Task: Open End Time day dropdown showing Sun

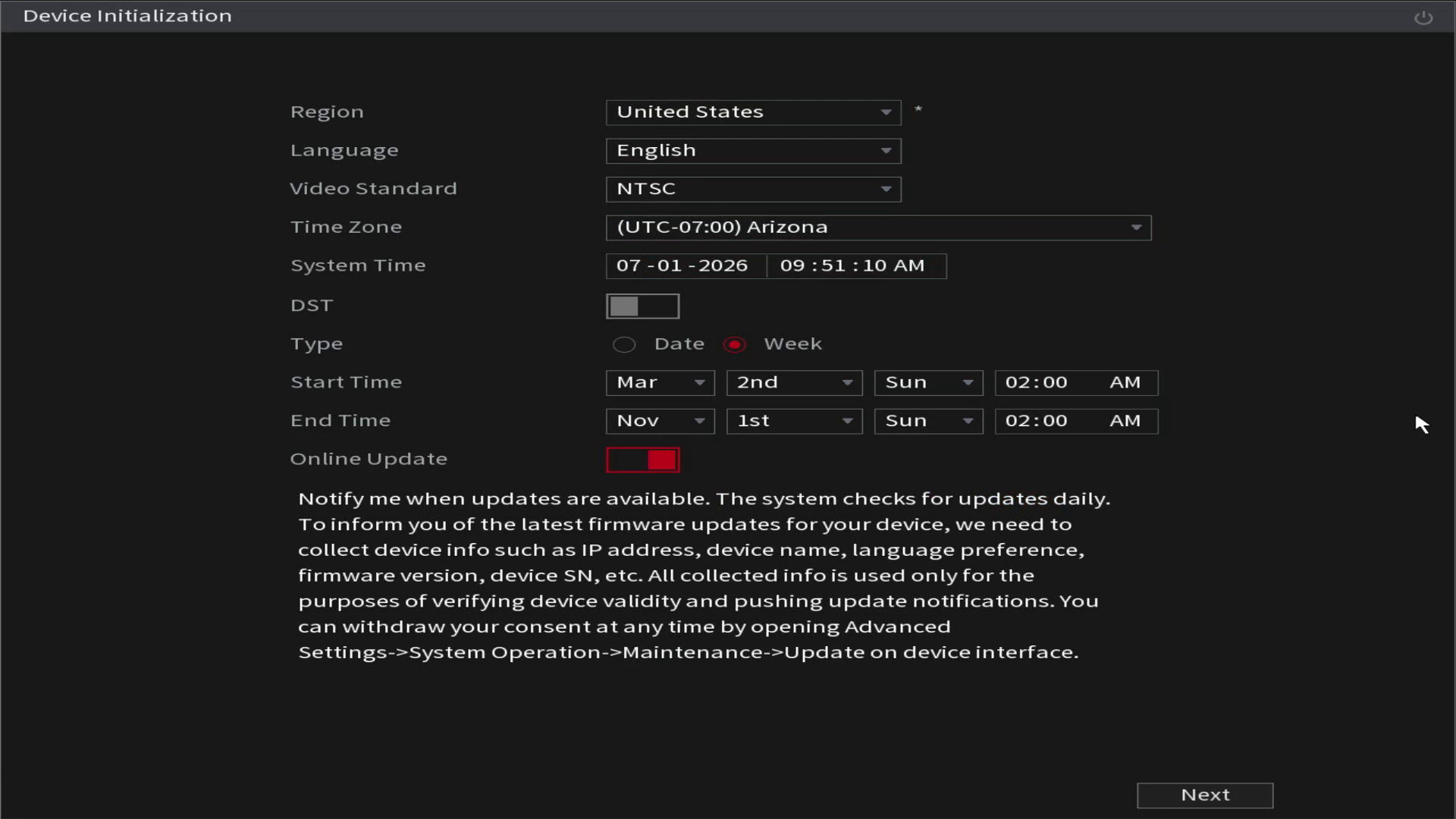Action: pos(928,421)
